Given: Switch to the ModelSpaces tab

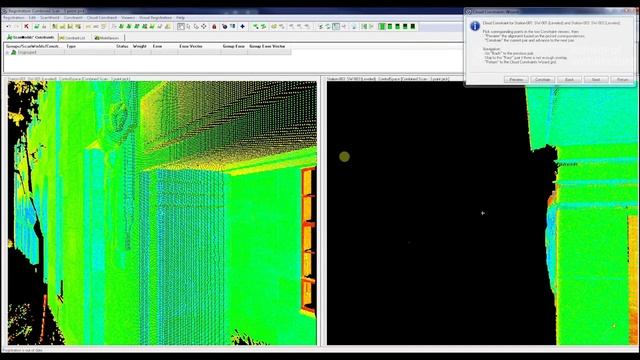Looking at the screenshot, I should (107, 38).
